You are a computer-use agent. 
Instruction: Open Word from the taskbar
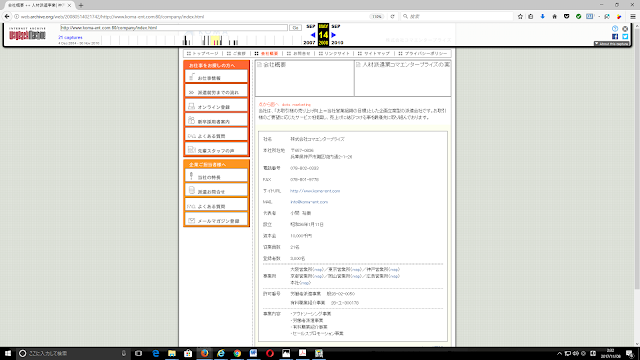(x=253, y=353)
